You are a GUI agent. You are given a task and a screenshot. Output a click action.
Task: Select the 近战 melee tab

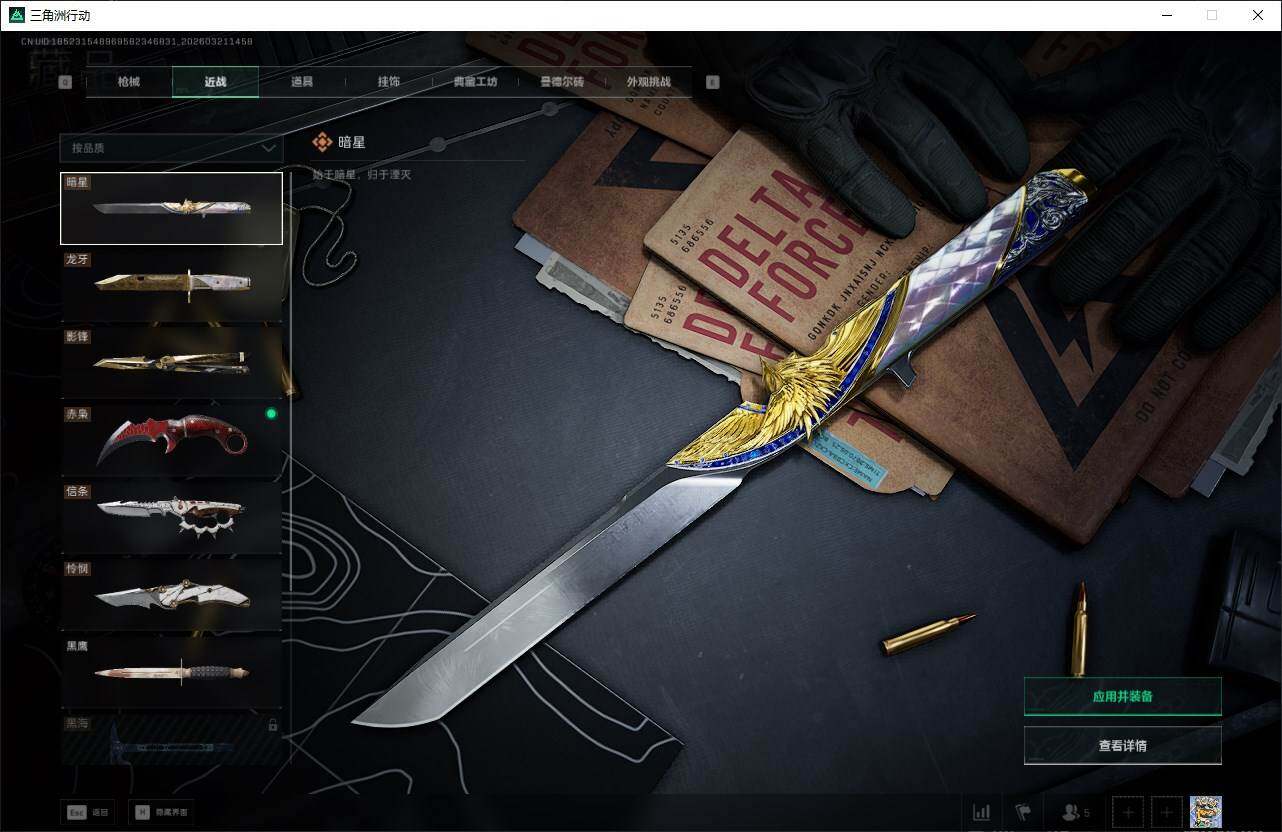pyautogui.click(x=215, y=82)
